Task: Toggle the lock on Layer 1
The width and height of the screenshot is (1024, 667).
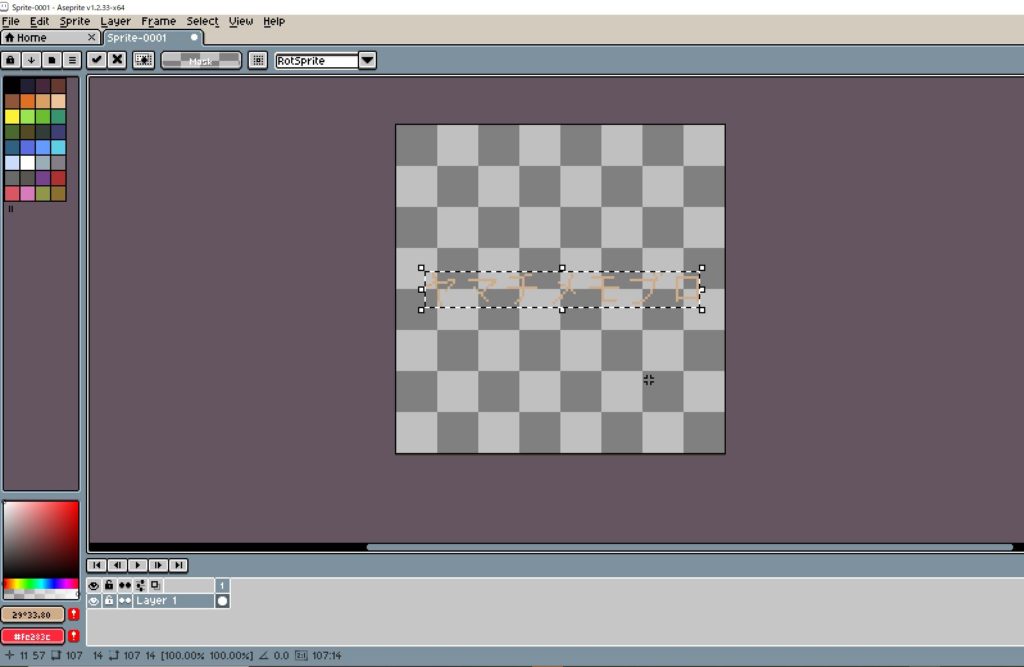Action: tap(109, 601)
